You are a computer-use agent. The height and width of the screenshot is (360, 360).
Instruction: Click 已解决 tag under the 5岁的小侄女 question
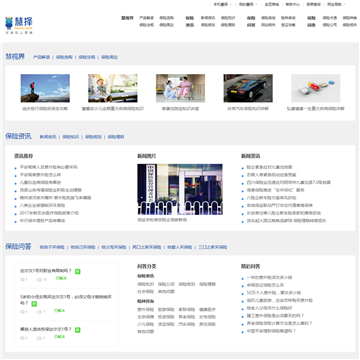click(x=60, y=311)
